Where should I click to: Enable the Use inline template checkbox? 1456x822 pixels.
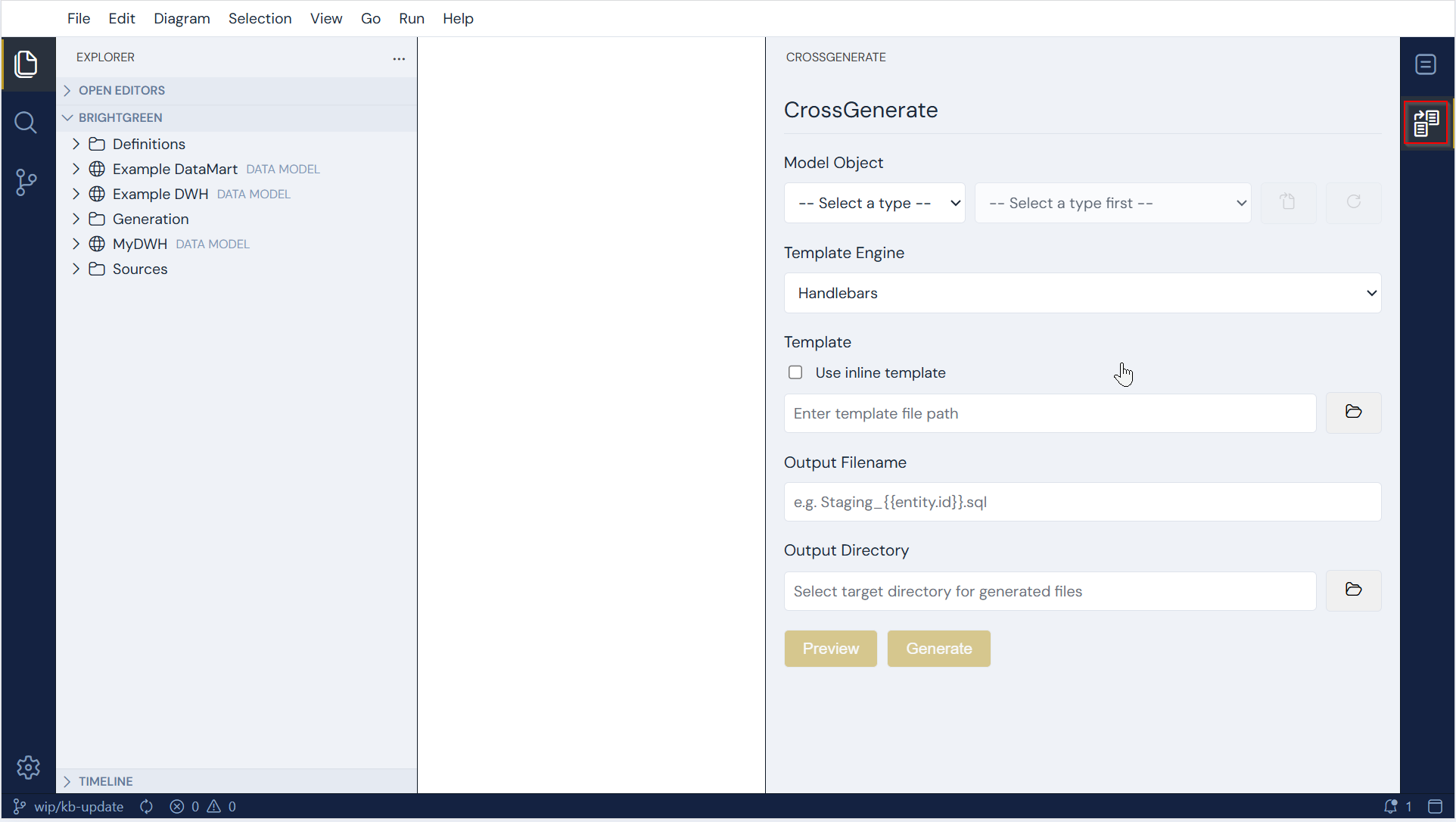coord(795,372)
